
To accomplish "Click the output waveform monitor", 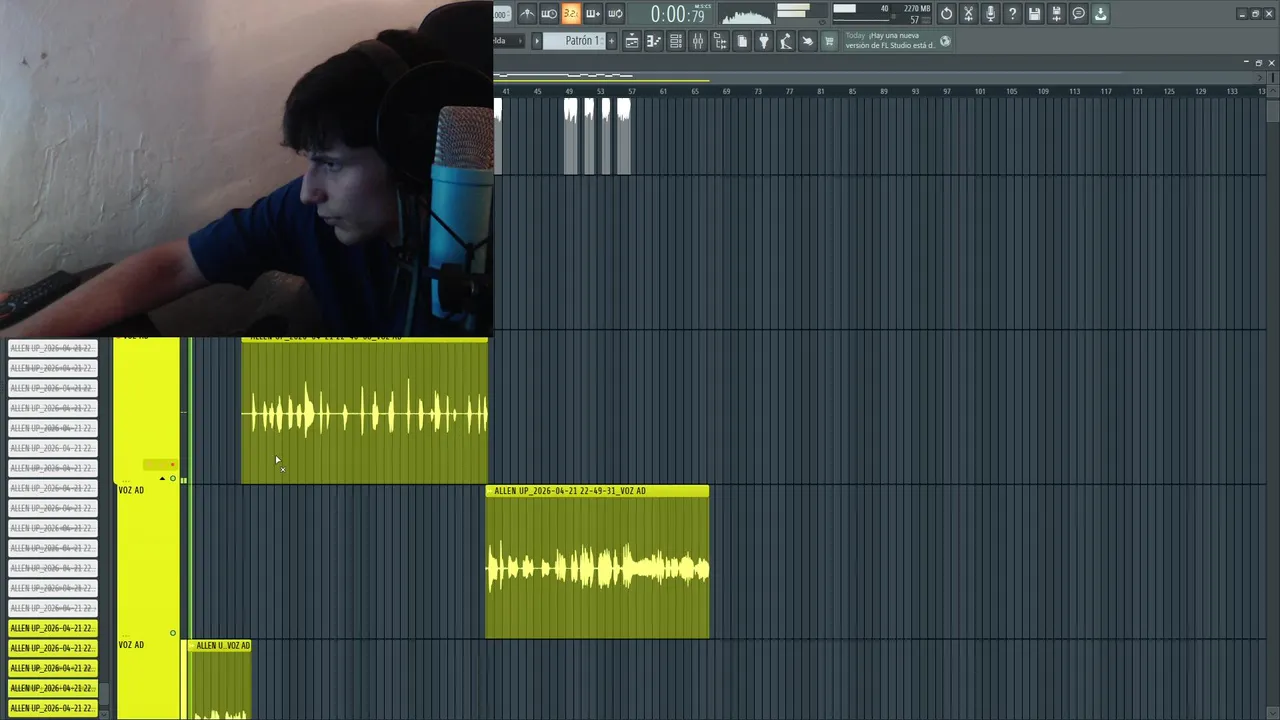I will click(744, 14).
